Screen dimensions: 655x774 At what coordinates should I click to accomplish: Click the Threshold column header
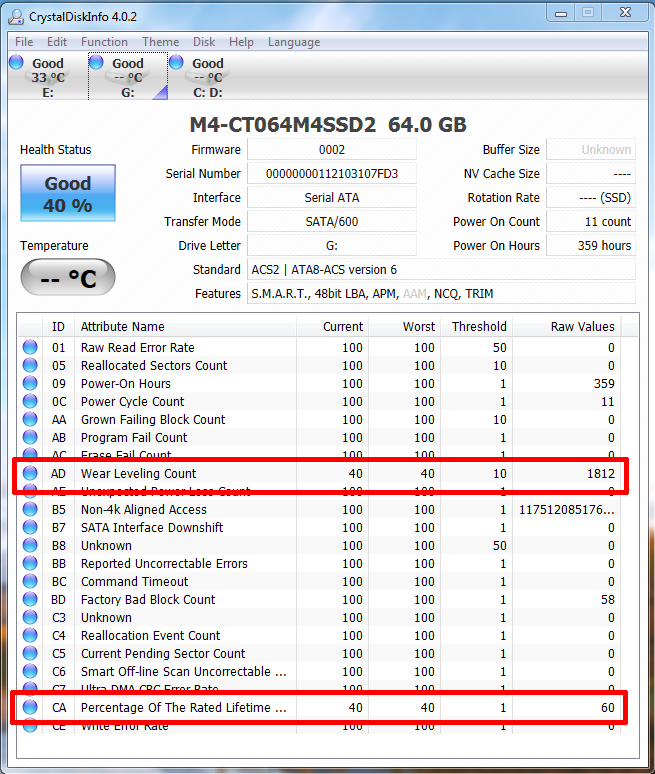tap(476, 326)
